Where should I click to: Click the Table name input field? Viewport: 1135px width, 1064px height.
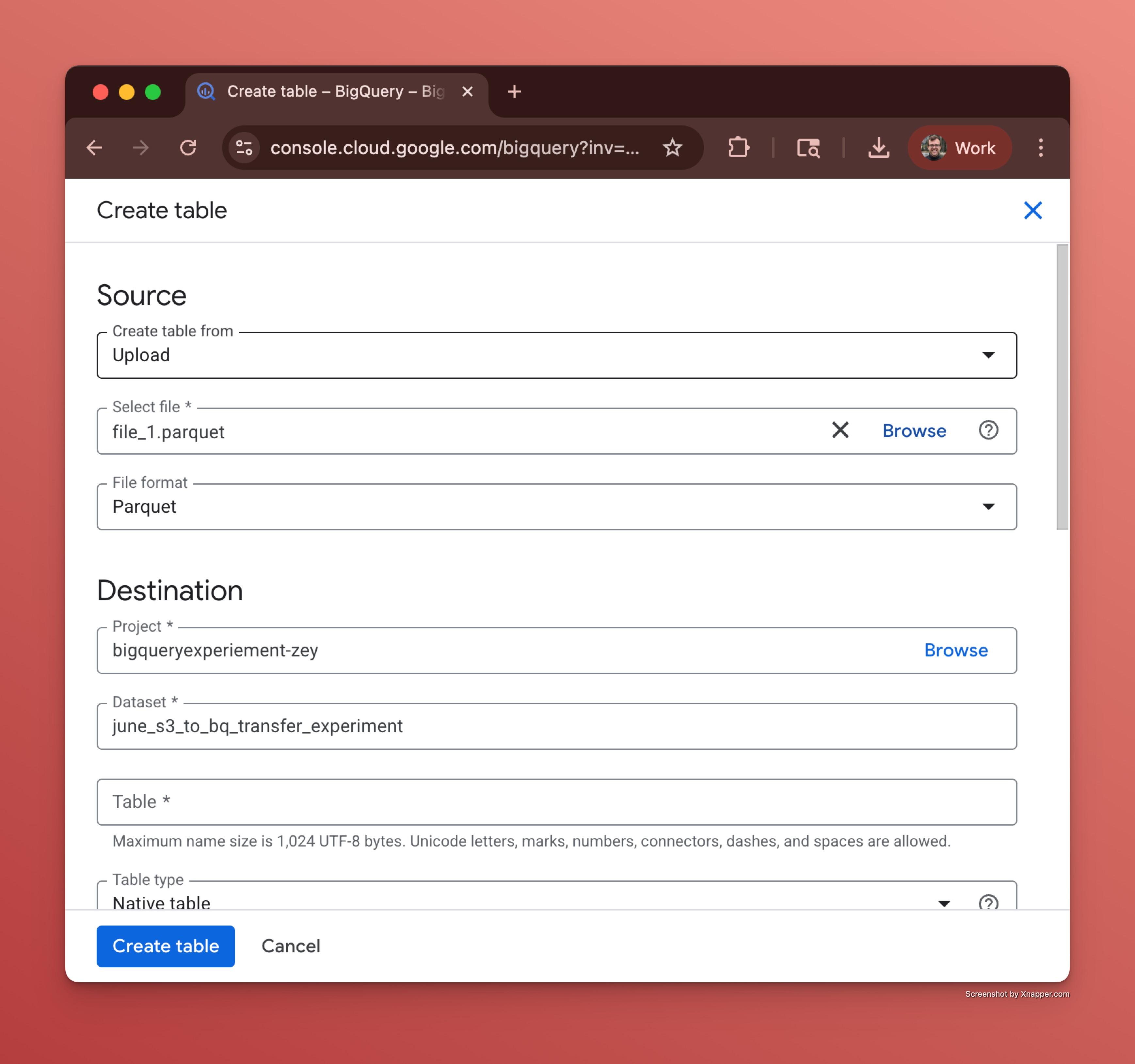556,802
